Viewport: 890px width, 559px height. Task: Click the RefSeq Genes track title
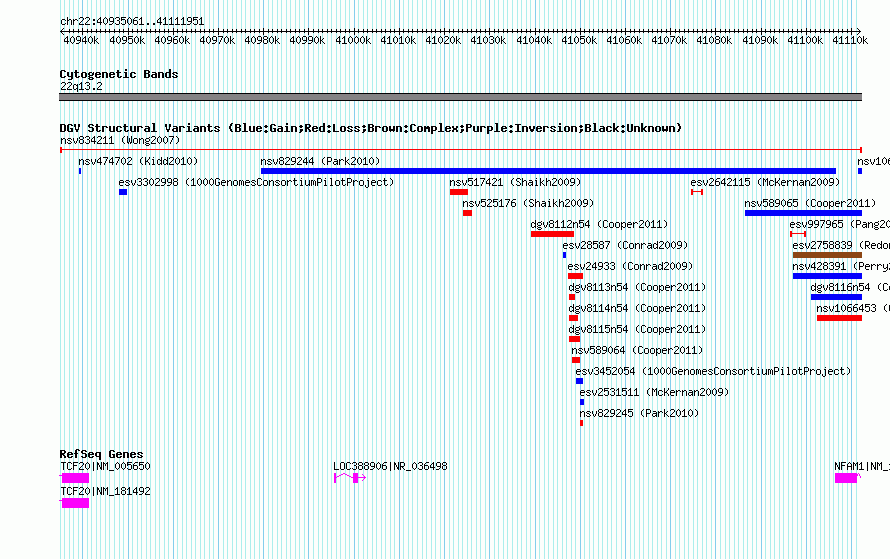tap(101, 454)
